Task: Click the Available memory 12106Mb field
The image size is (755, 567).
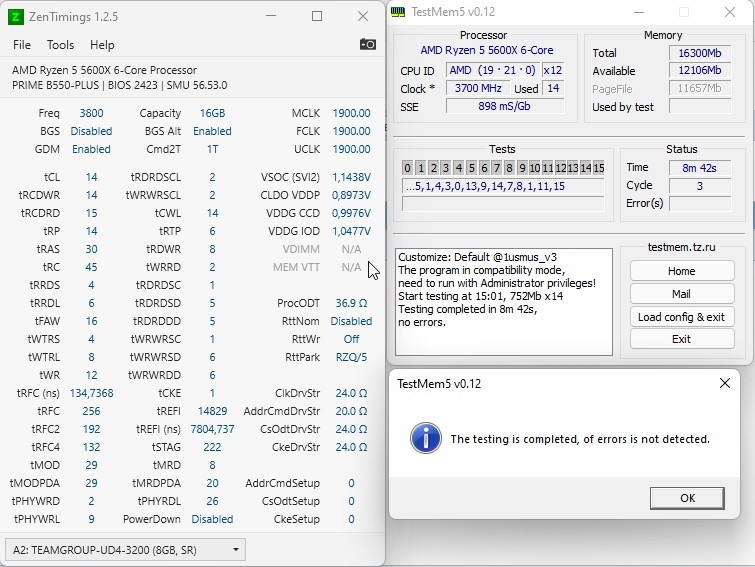Action: pos(700,70)
